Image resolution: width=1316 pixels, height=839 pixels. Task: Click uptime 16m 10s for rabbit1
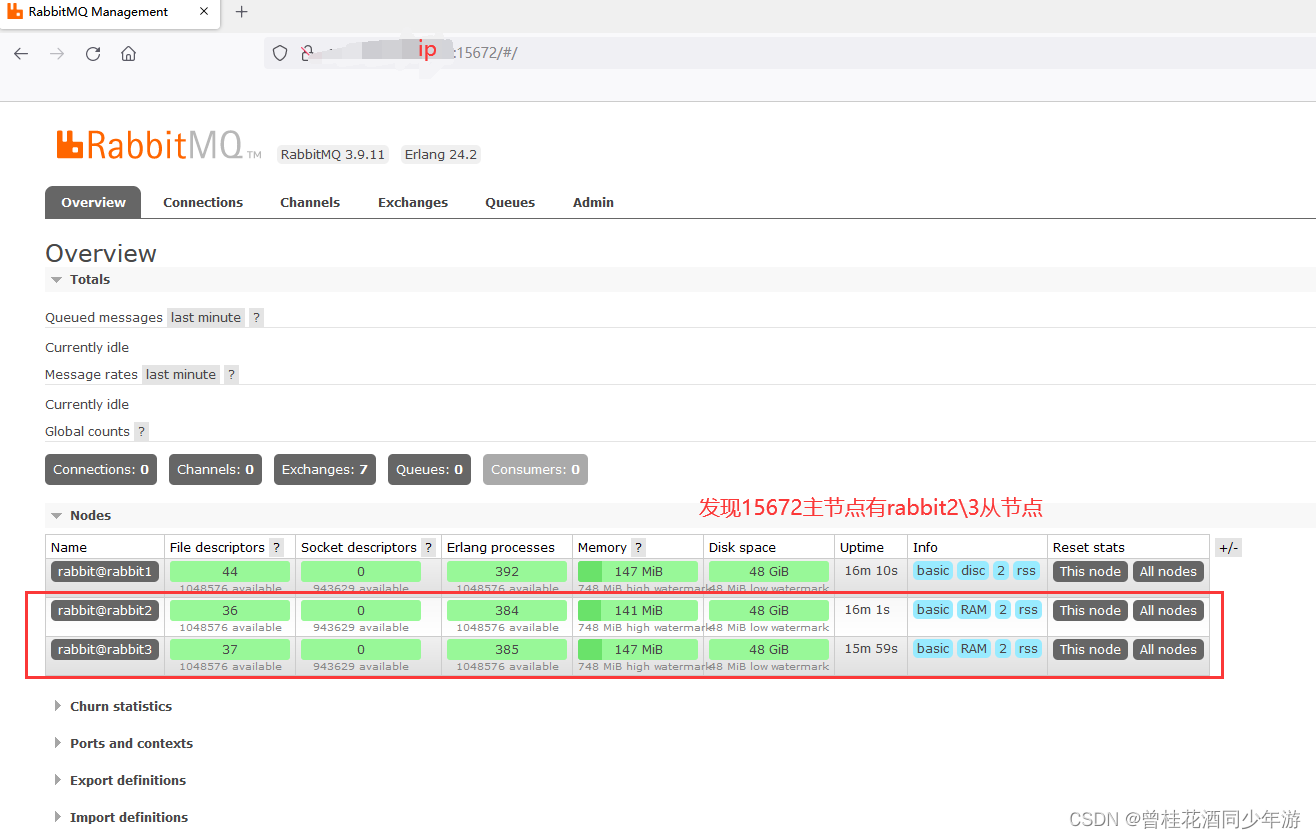[871, 570]
